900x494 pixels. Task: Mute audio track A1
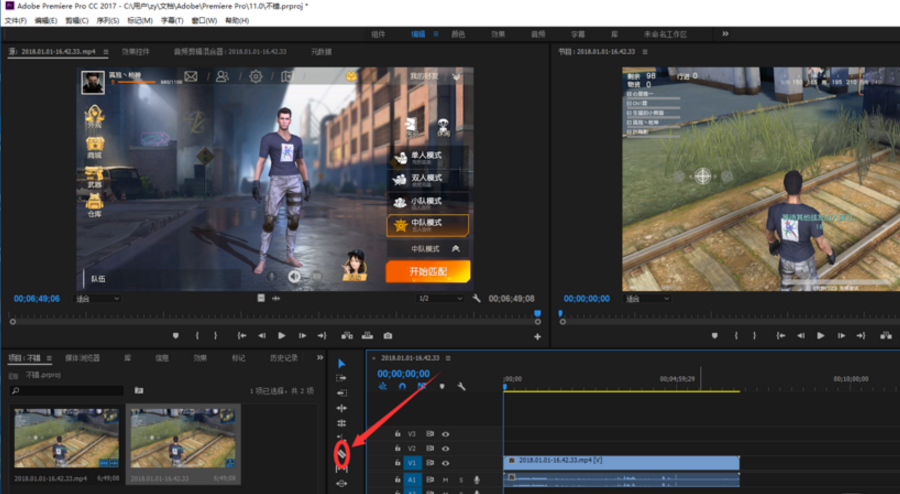pos(445,479)
